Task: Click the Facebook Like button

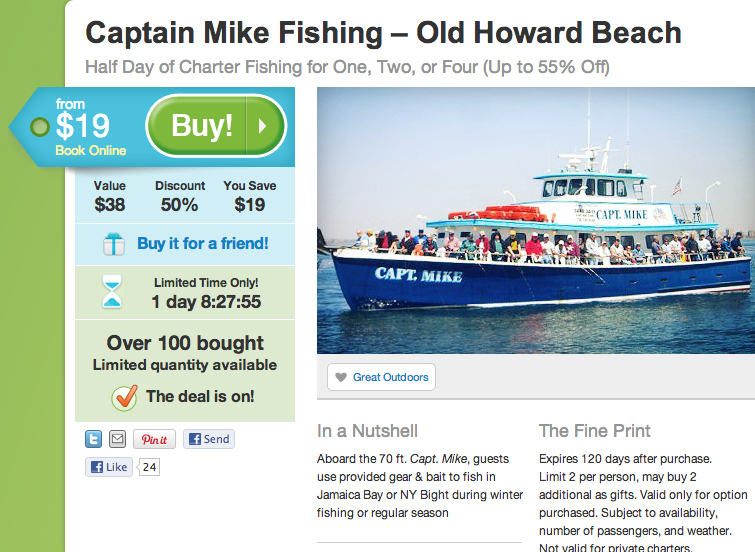Action: (x=109, y=467)
